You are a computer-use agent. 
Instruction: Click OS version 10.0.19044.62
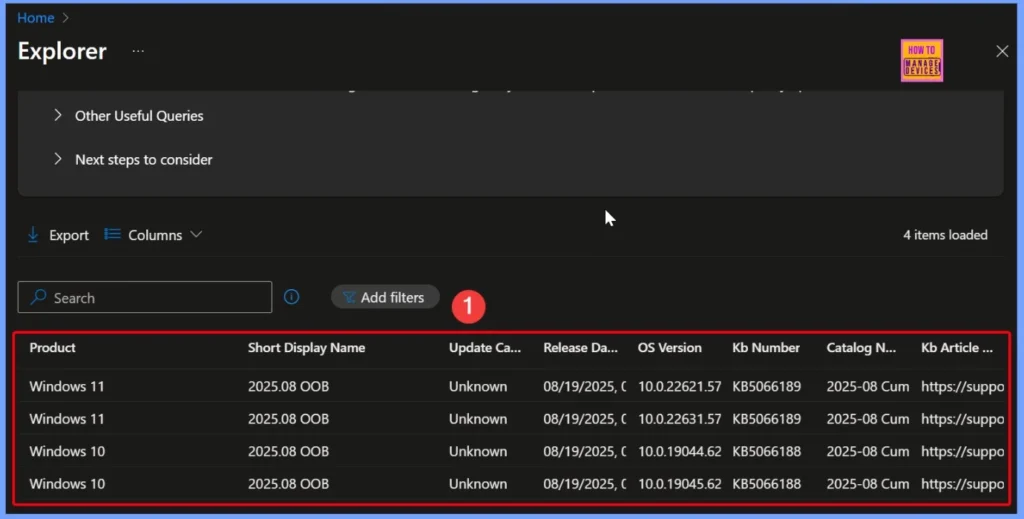pos(679,452)
